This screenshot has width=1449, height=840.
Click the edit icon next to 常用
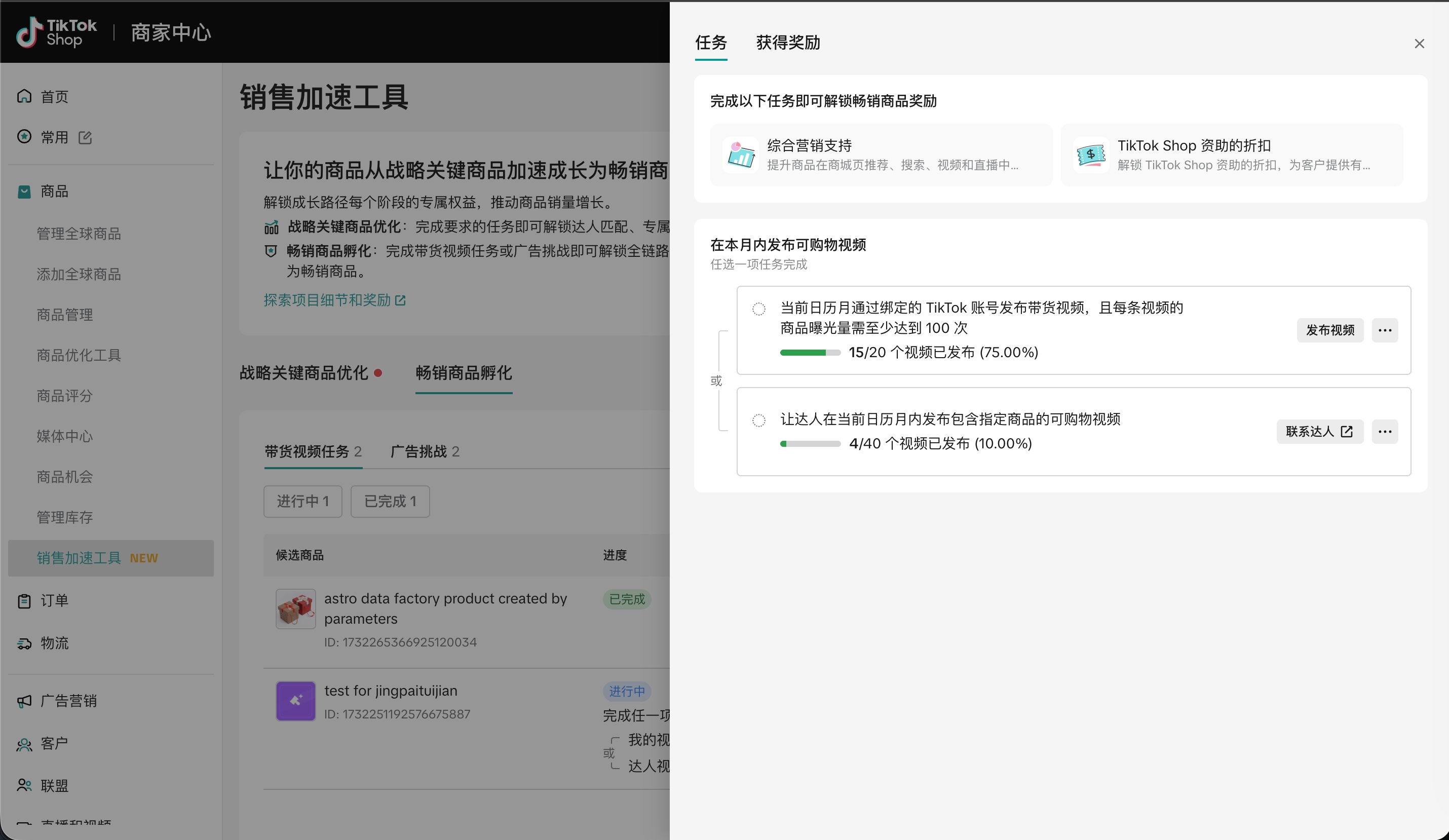85,137
